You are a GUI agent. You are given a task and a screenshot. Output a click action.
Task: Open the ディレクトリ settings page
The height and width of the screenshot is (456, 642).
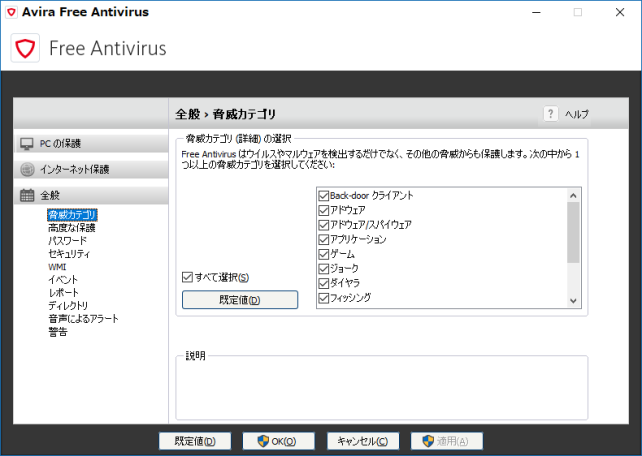coord(68,306)
